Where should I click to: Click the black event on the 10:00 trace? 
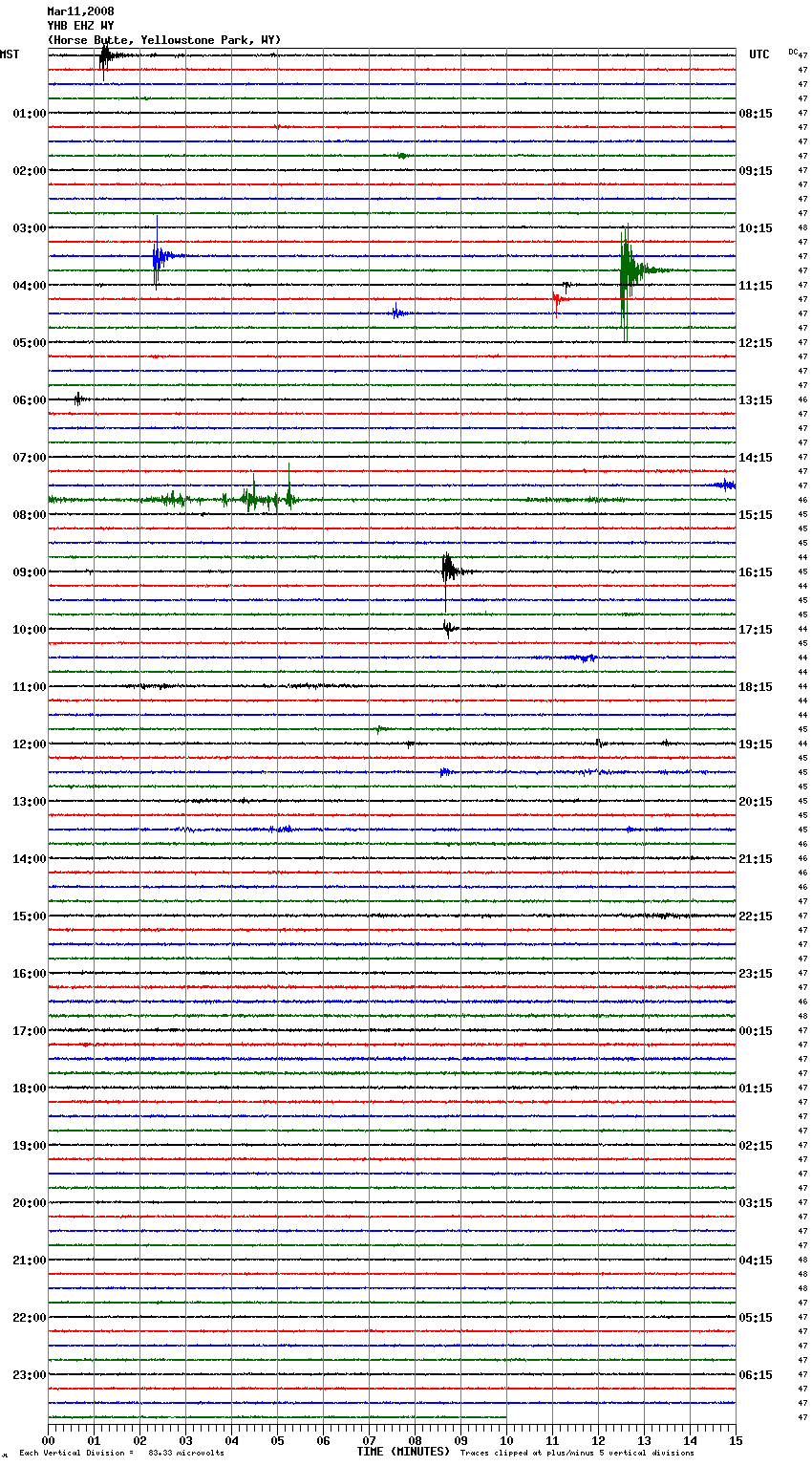point(448,628)
